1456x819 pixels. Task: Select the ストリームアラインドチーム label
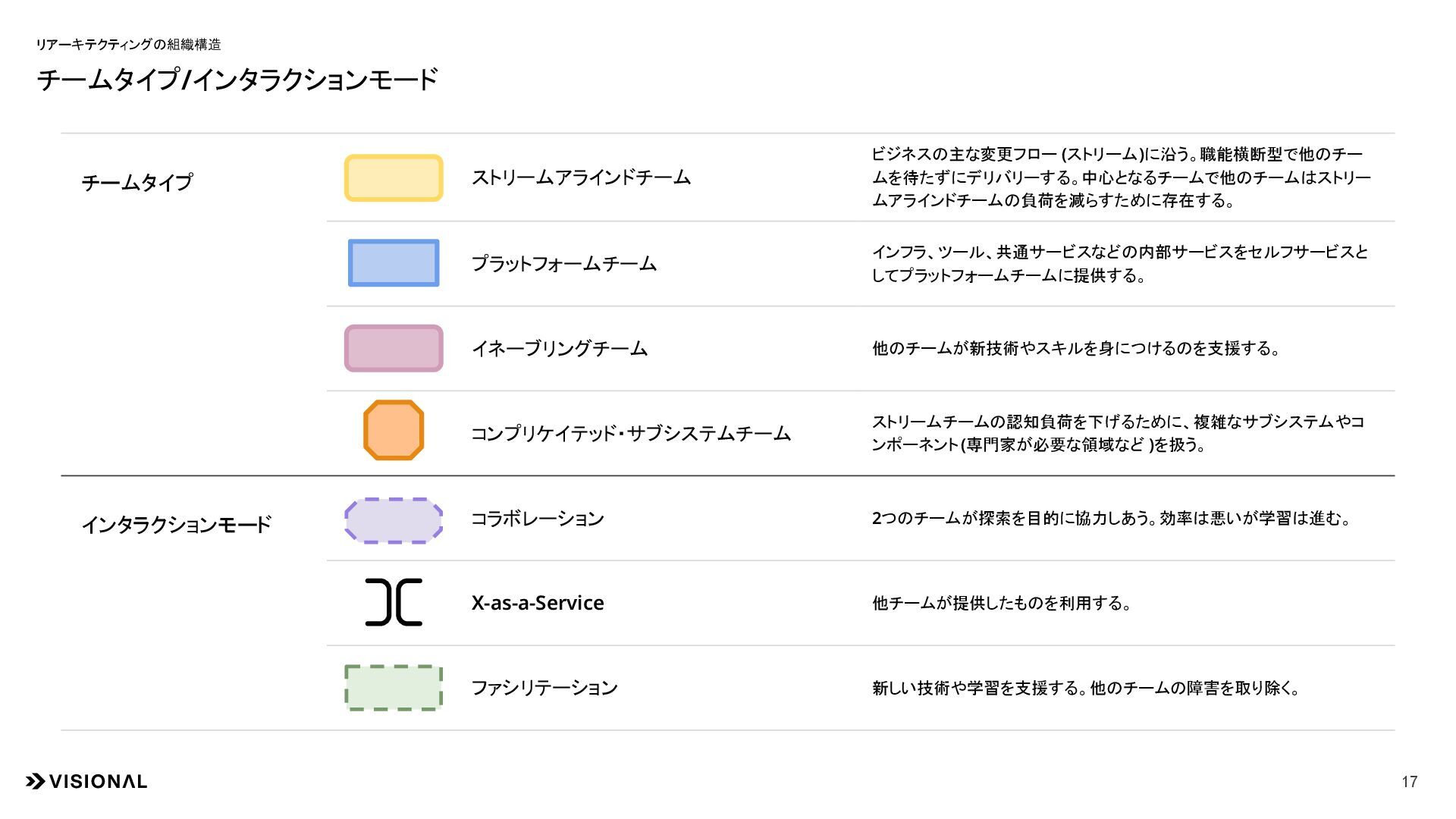(x=581, y=178)
